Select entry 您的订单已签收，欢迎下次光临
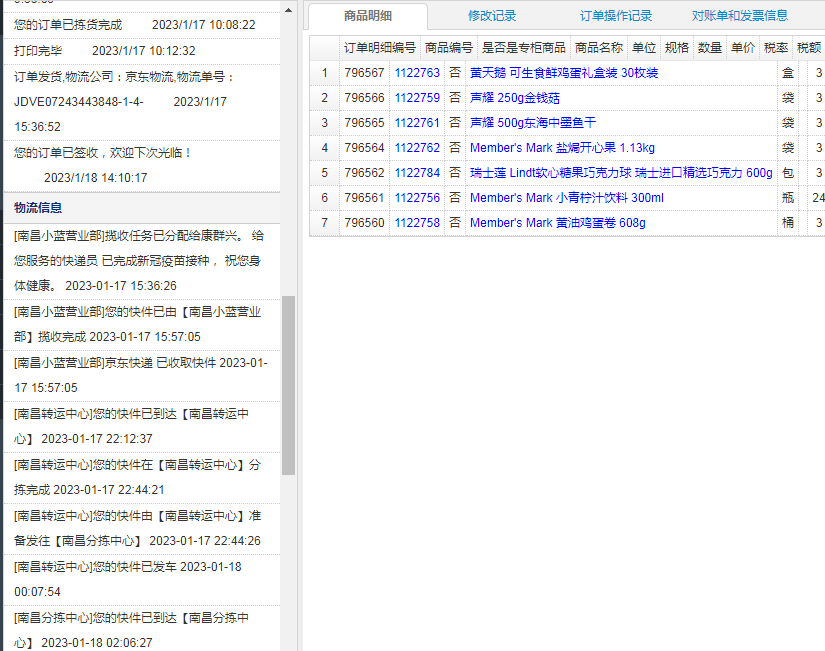This screenshot has width=825, height=651. coord(142,165)
